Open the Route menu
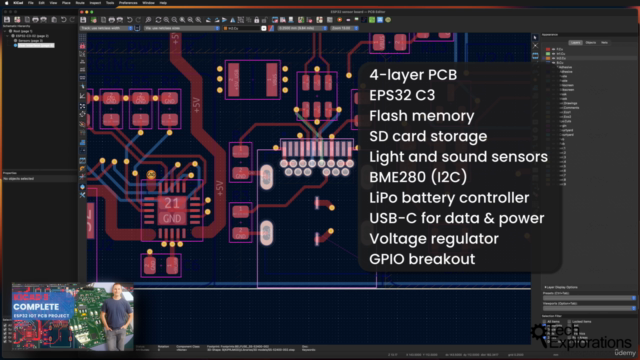The height and width of the screenshot is (360, 640). tap(80, 3)
